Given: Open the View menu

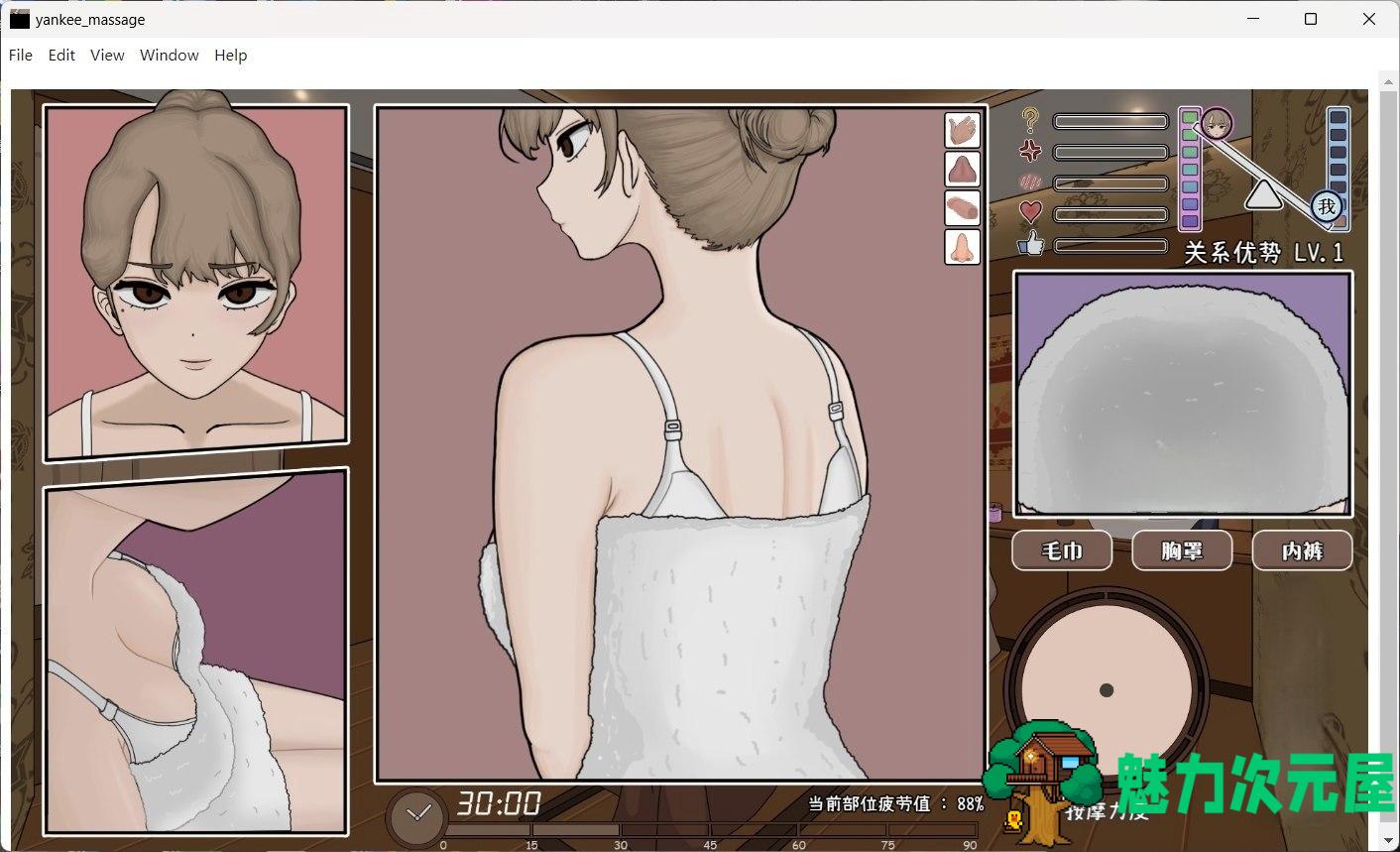Looking at the screenshot, I should point(107,56).
